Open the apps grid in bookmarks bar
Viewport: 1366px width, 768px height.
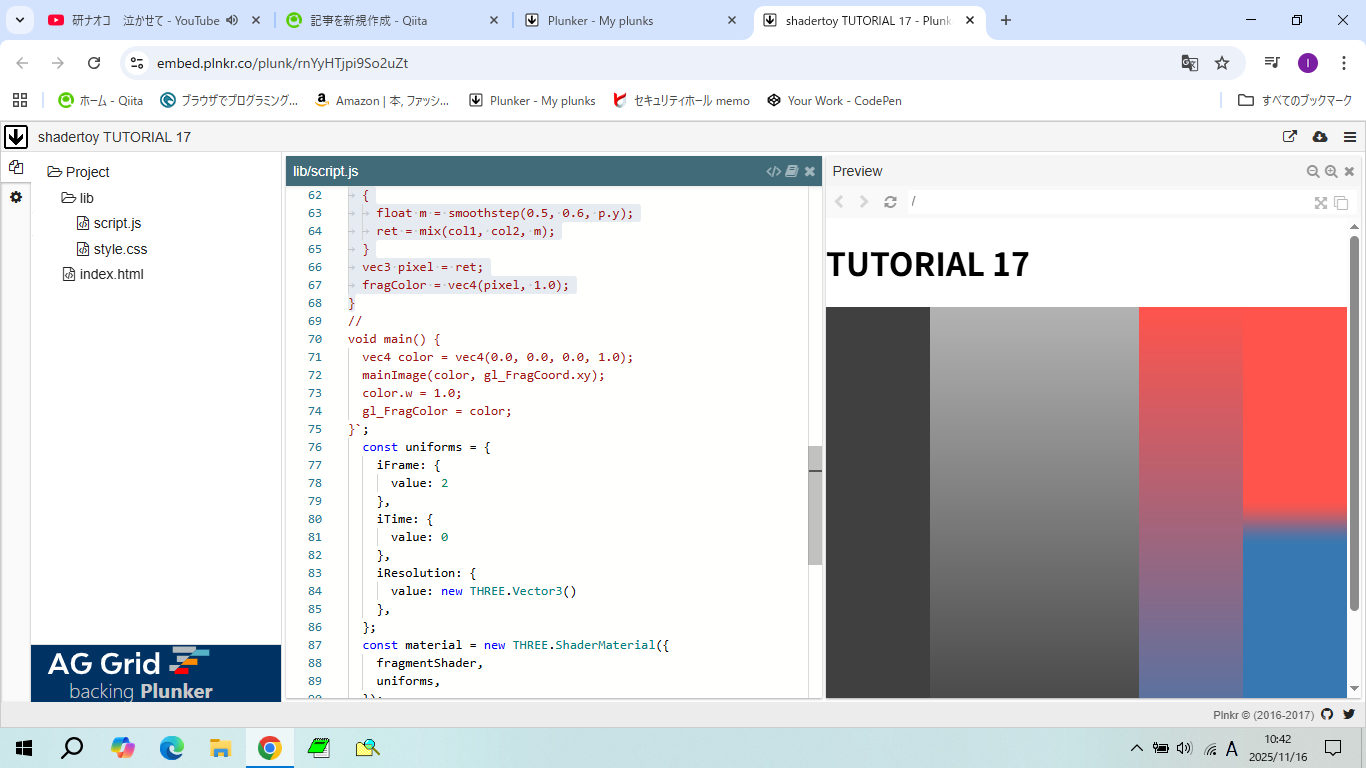pos(20,100)
